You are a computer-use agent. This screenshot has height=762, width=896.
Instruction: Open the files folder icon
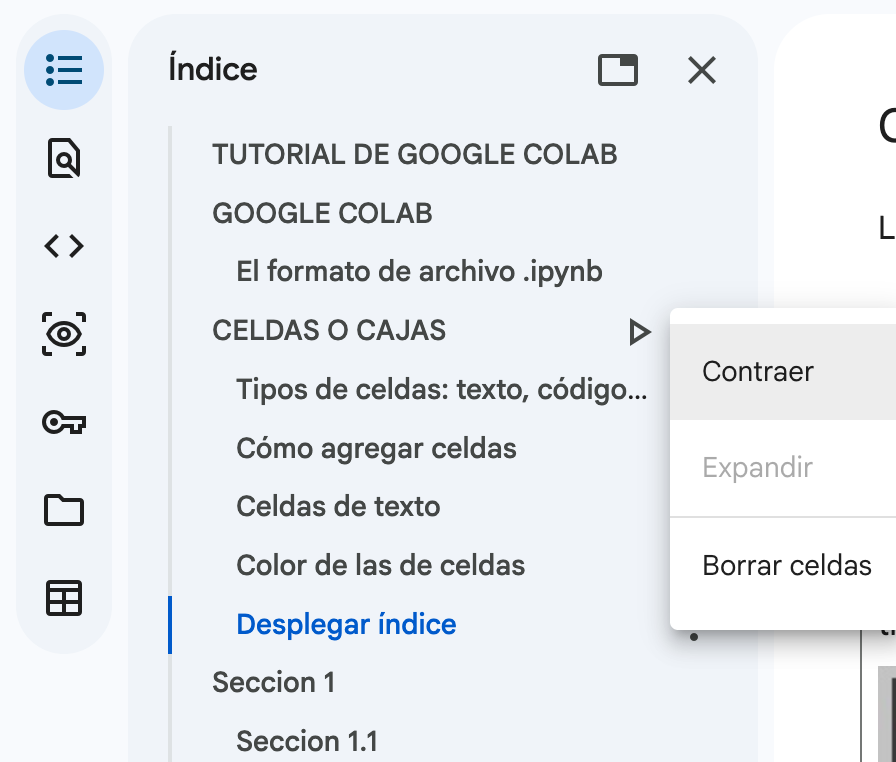click(64, 511)
